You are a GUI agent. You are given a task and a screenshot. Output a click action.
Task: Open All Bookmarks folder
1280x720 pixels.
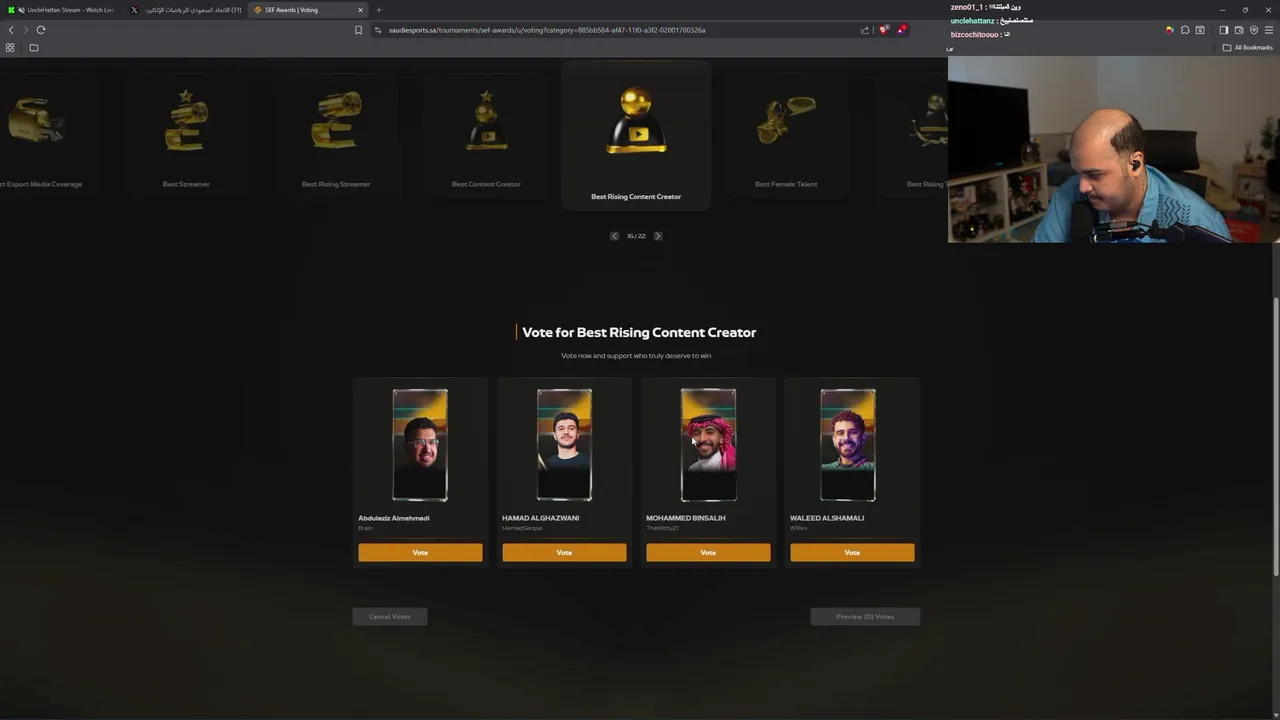tap(1247, 48)
